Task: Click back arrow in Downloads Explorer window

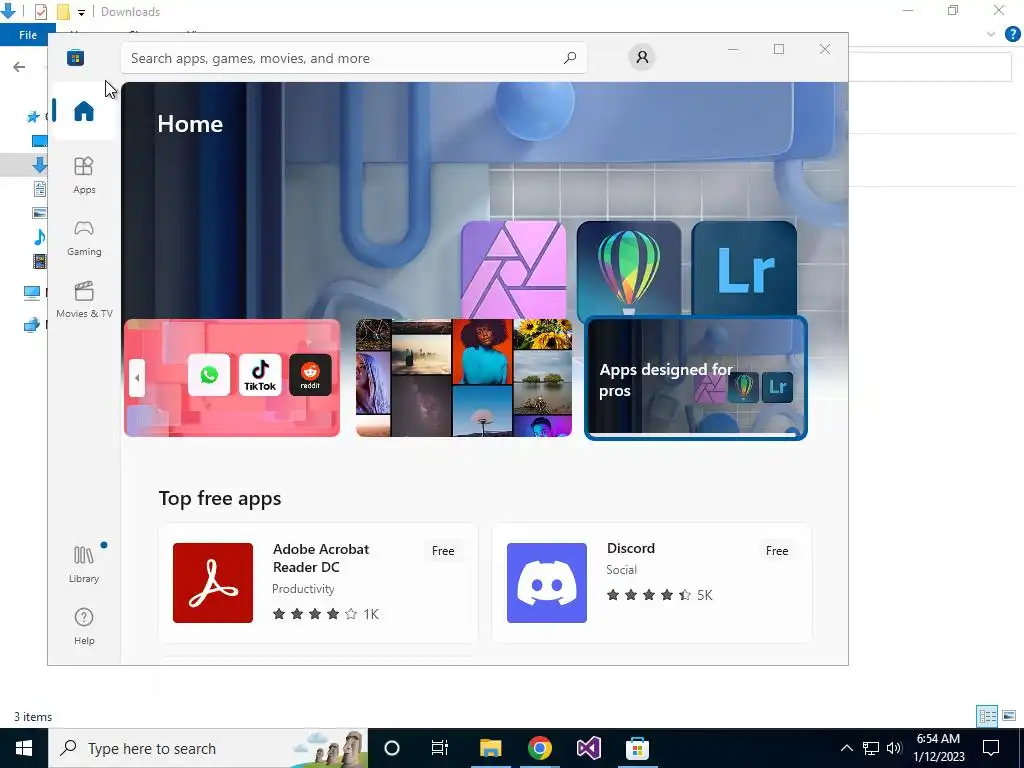Action: click(19, 67)
